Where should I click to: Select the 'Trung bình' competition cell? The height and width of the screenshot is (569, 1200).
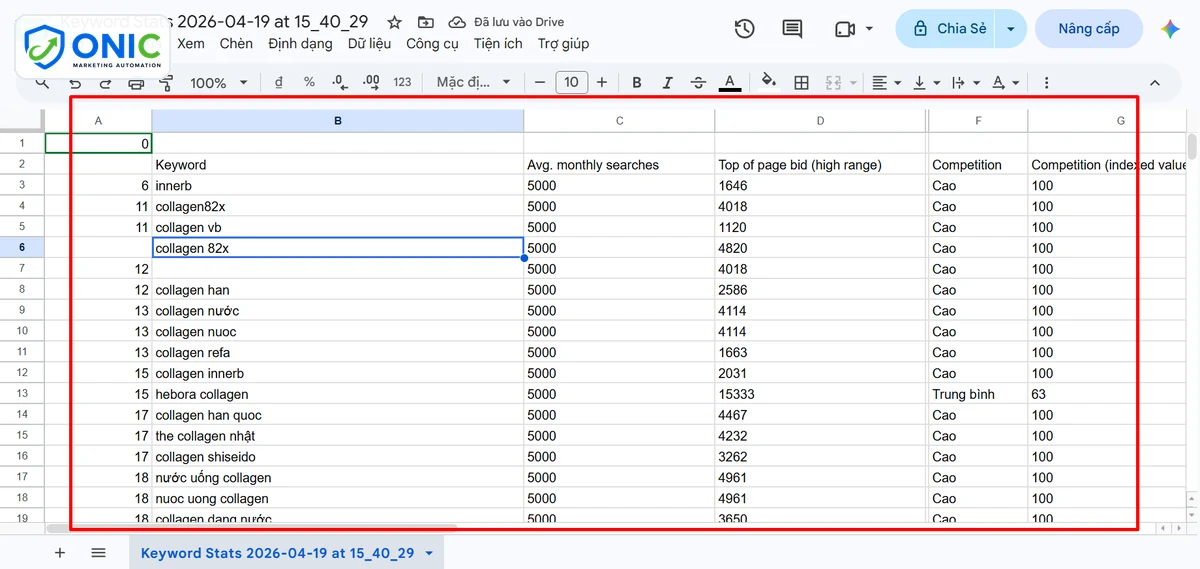[x=978, y=394]
